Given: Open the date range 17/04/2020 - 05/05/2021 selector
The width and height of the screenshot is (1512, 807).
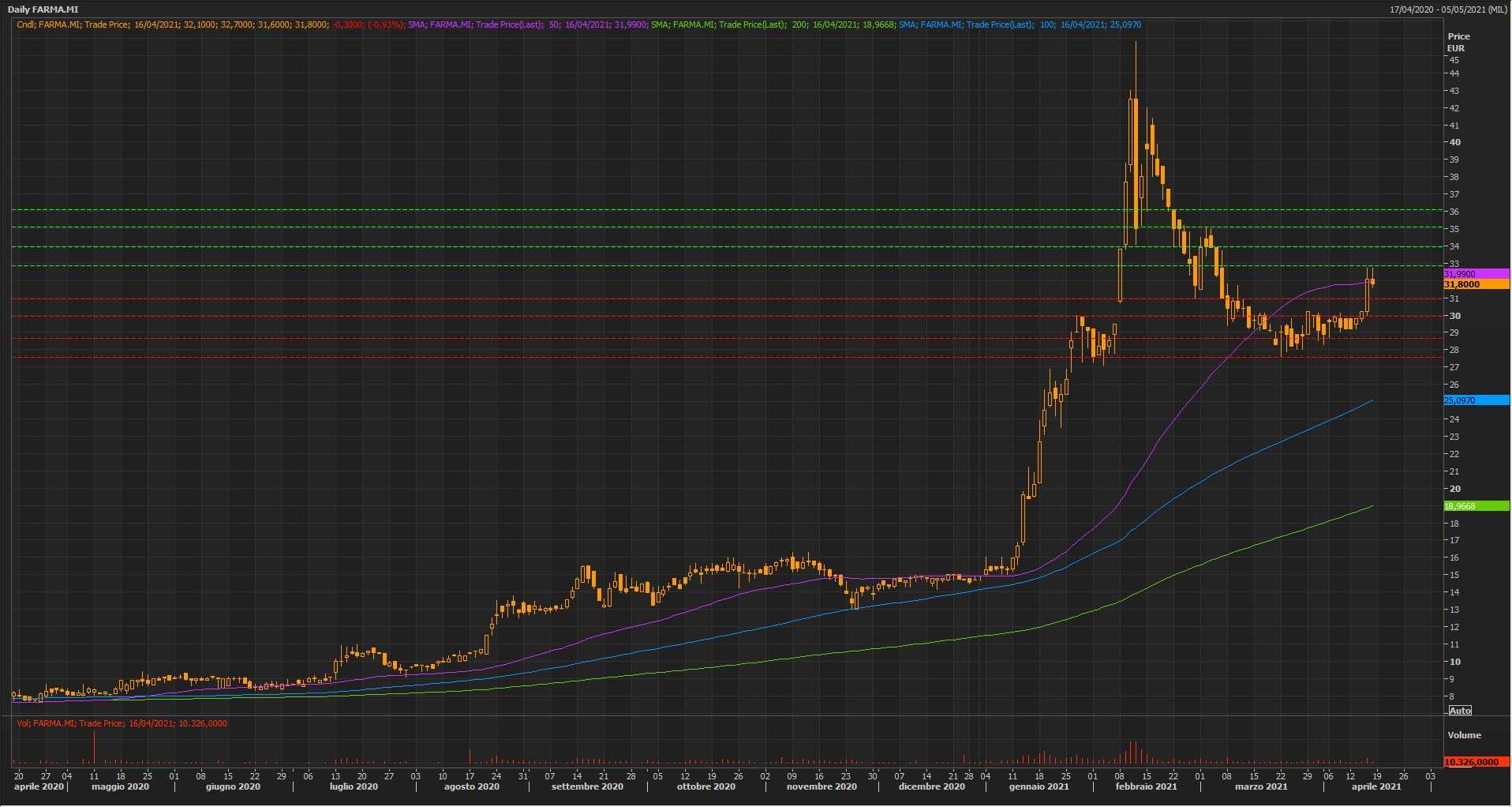Looking at the screenshot, I should coord(1448,9).
